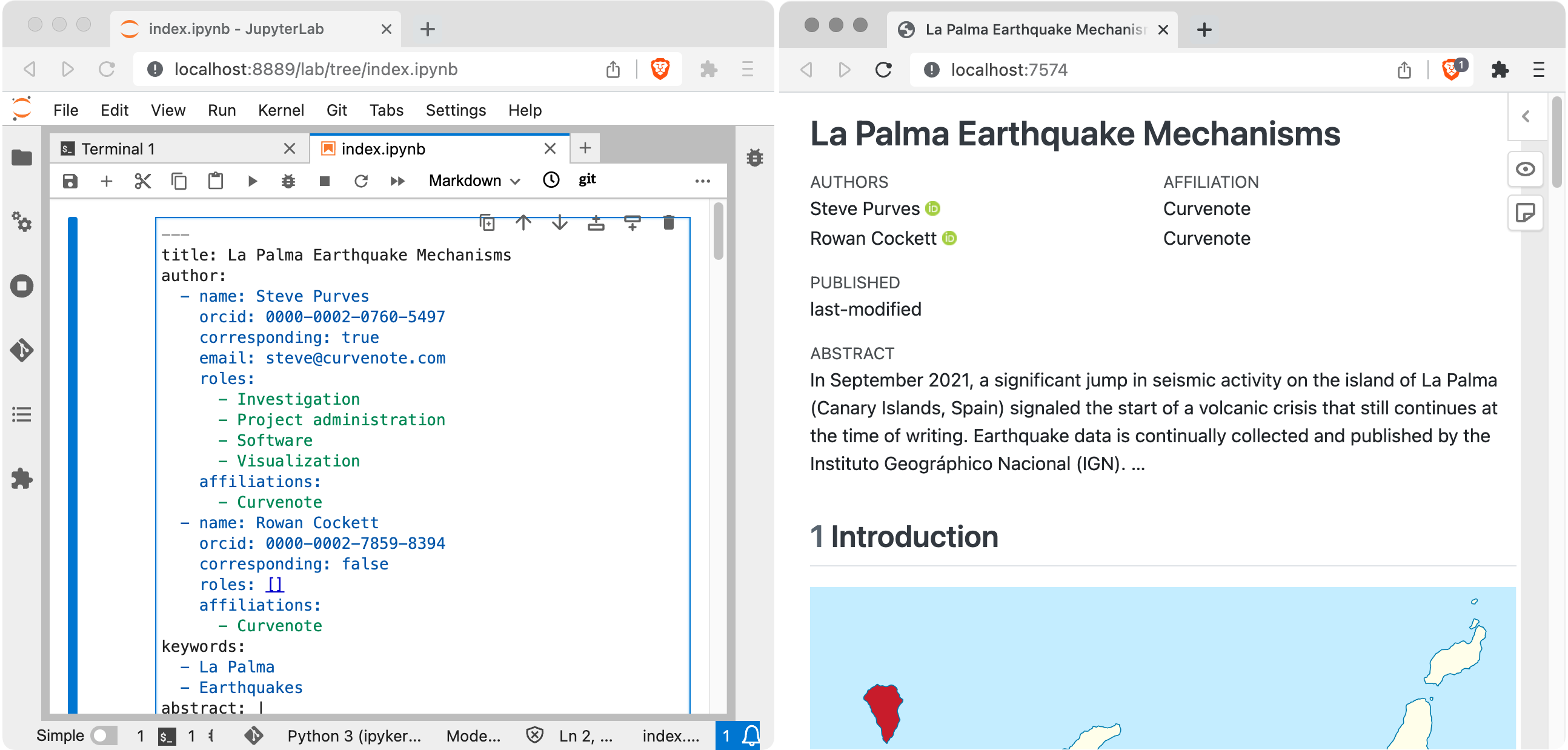
Task: Open the extension manager puzzle icon
Action: 22,479
